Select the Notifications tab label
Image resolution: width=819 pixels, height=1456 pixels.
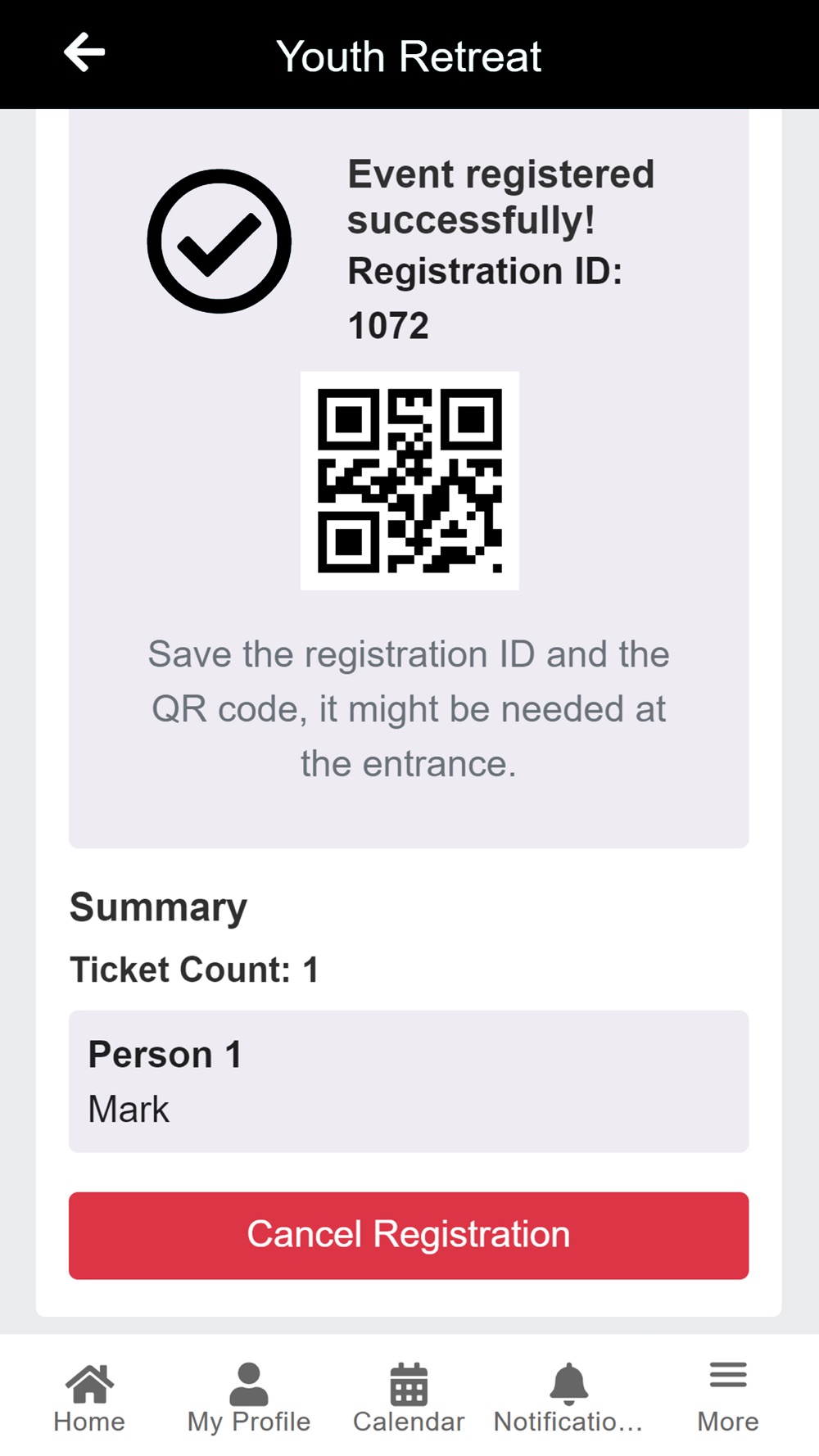pyautogui.click(x=568, y=1422)
